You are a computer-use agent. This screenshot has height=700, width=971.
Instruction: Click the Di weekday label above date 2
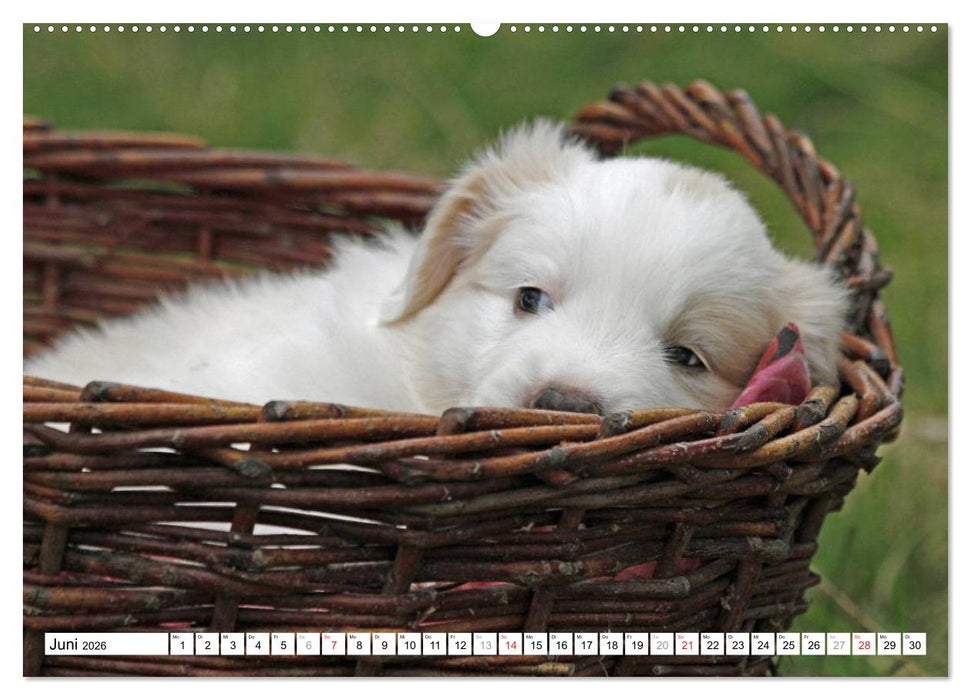201,637
